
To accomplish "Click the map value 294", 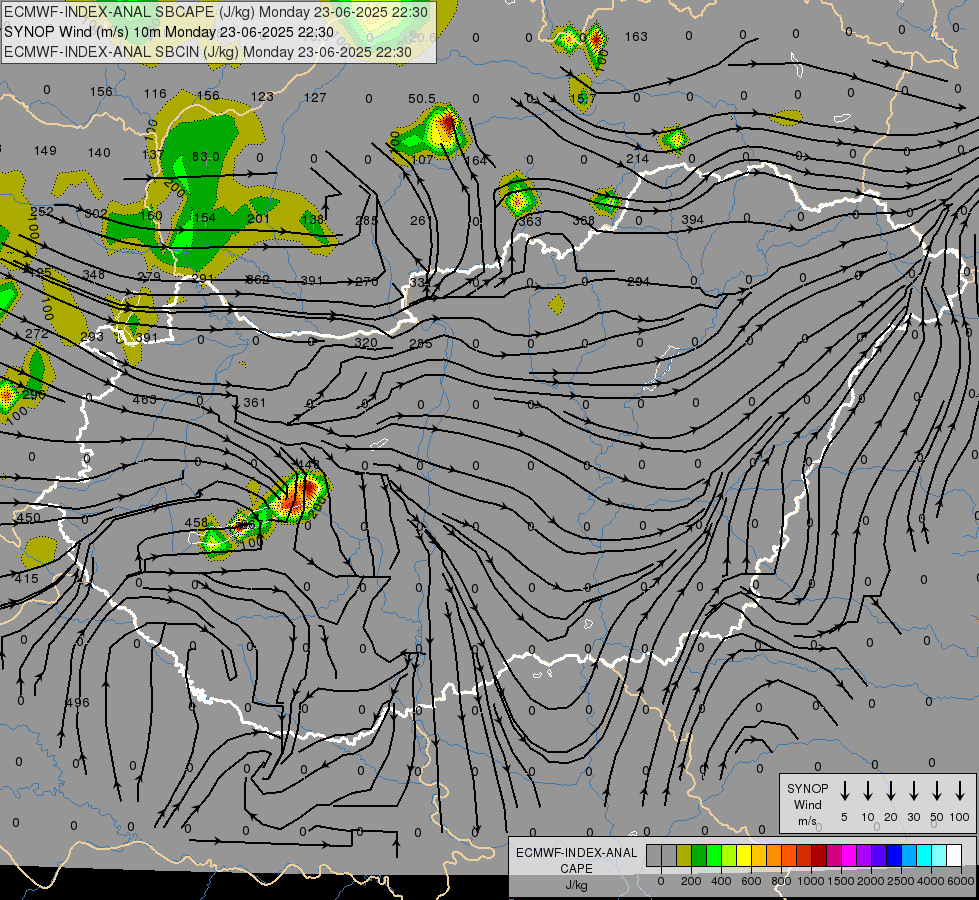I will pos(639,282).
